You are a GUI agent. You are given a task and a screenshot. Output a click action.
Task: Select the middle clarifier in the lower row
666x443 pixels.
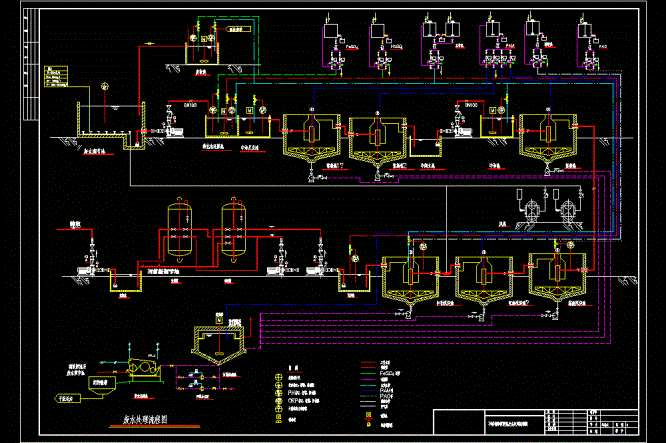click(484, 282)
